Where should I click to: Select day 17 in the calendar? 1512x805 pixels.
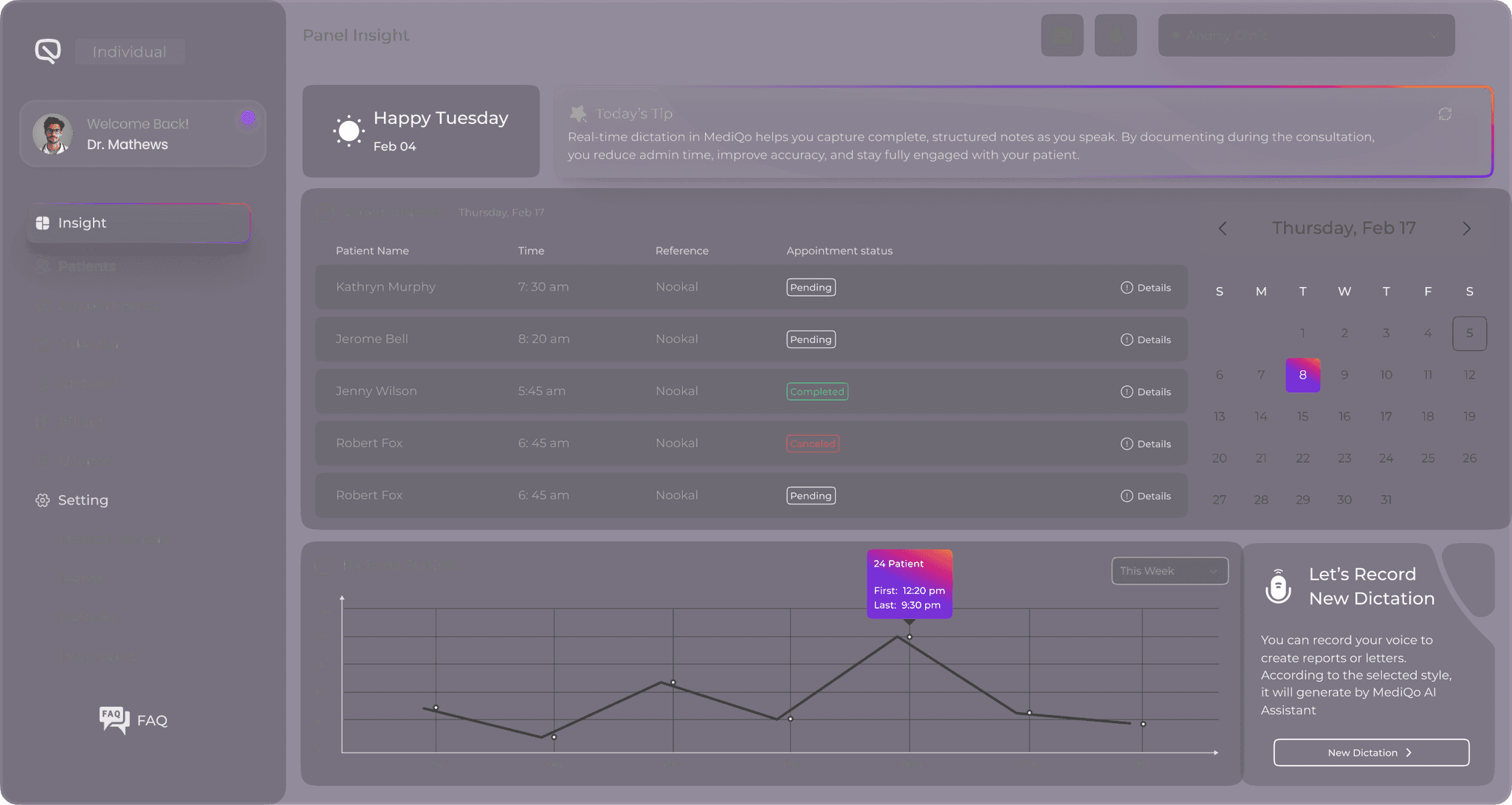tap(1386, 417)
